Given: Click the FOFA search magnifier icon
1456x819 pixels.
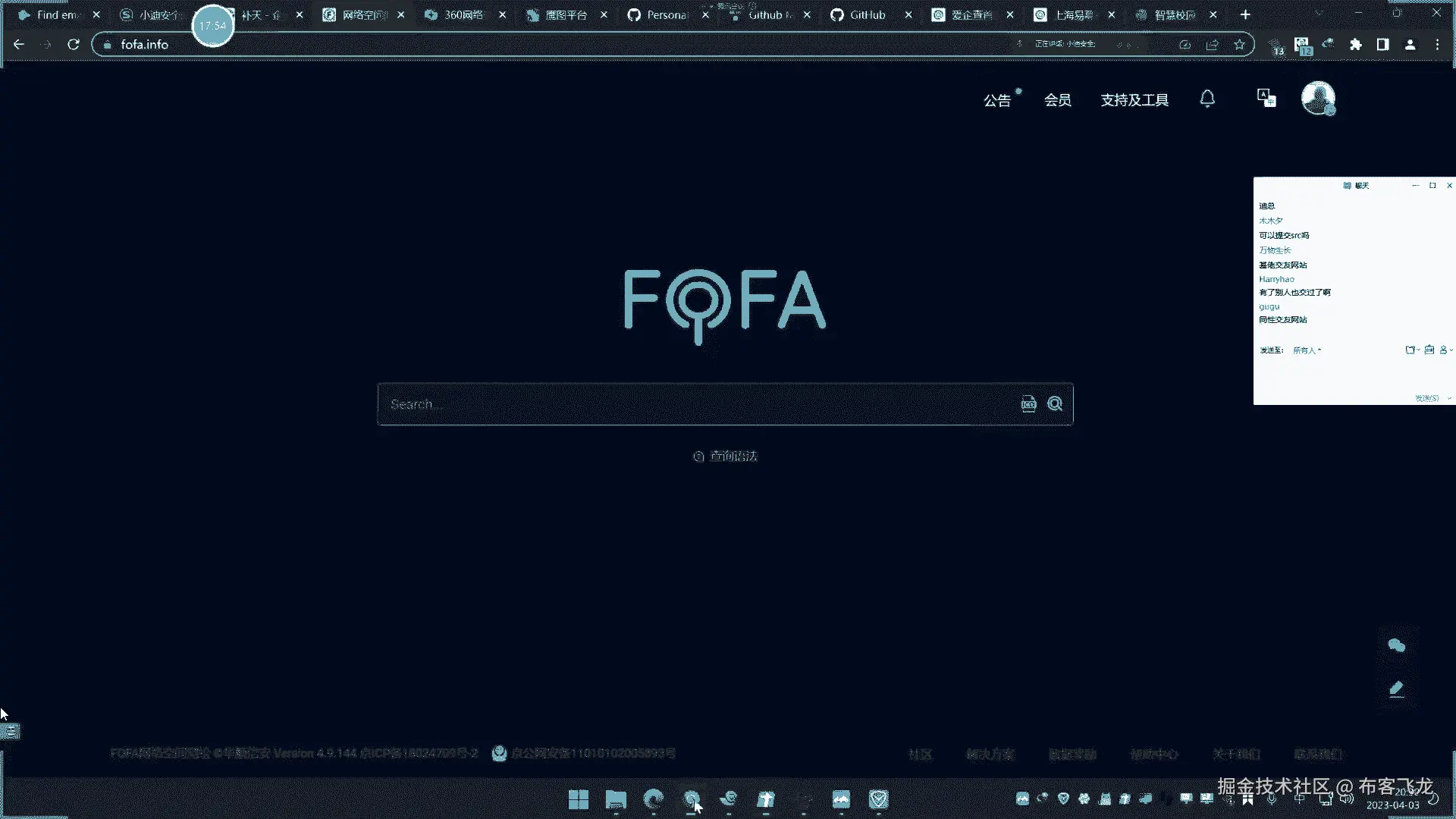Looking at the screenshot, I should [x=1055, y=404].
